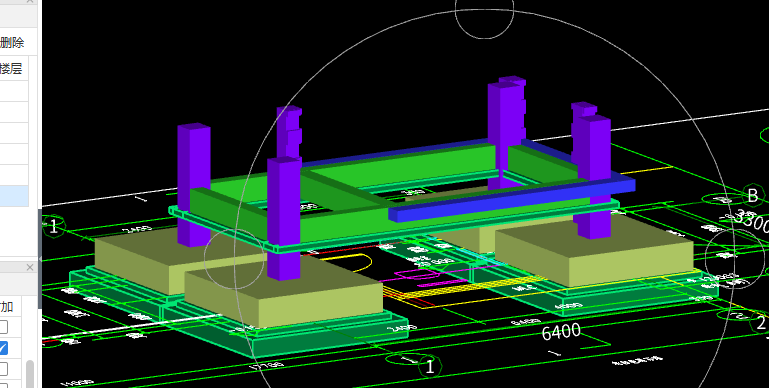Close the upper left floor panel
The height and width of the screenshot is (388, 769).
tap(30, 1)
